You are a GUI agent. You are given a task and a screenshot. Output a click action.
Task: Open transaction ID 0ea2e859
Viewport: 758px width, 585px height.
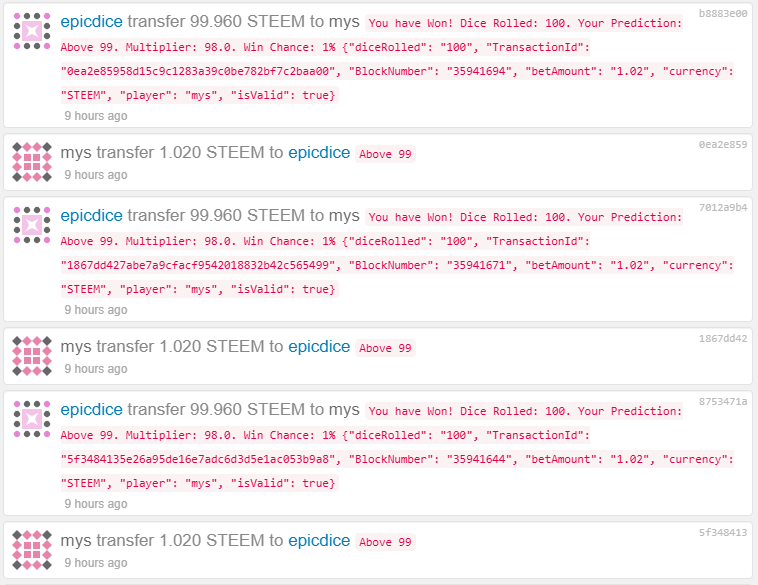(x=723, y=144)
